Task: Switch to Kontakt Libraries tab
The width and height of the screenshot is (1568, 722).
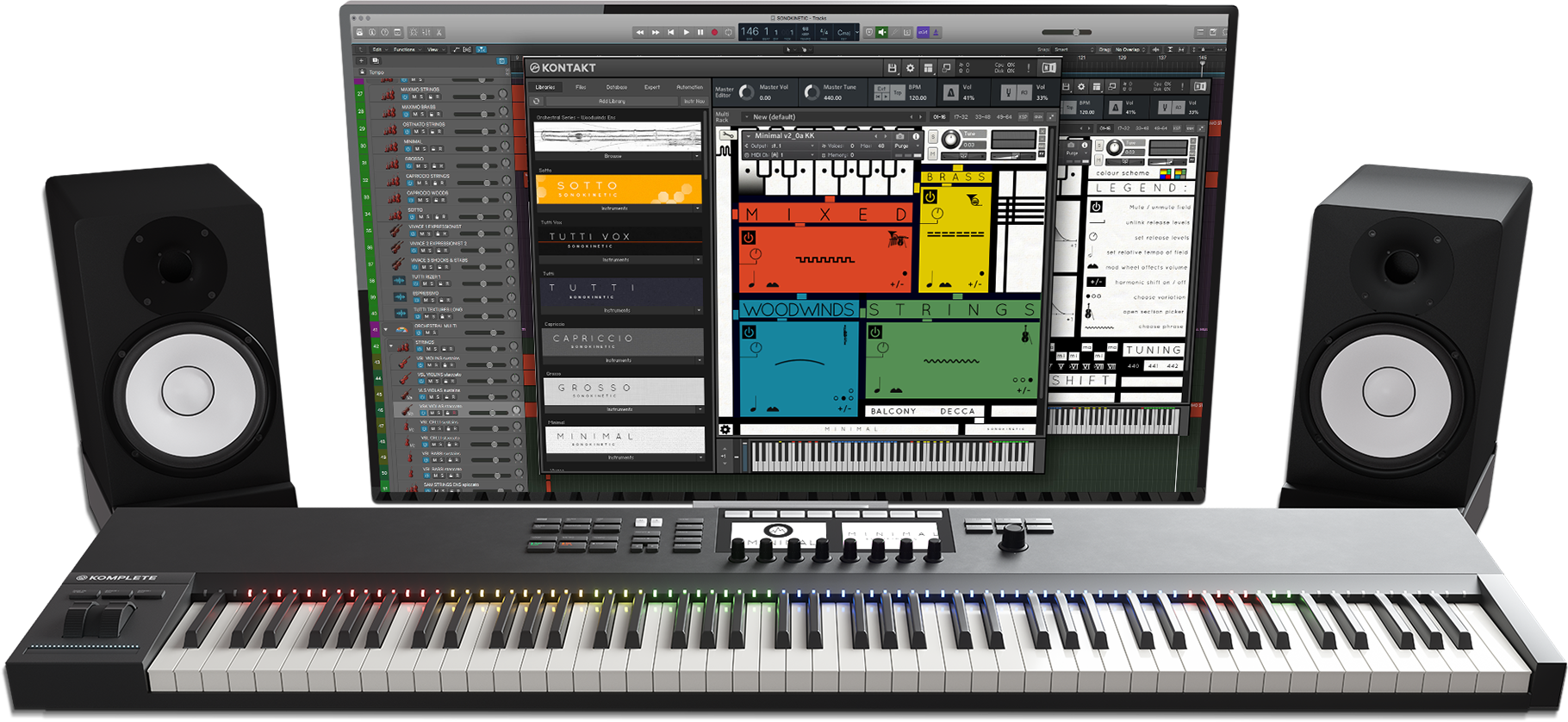Action: click(545, 87)
